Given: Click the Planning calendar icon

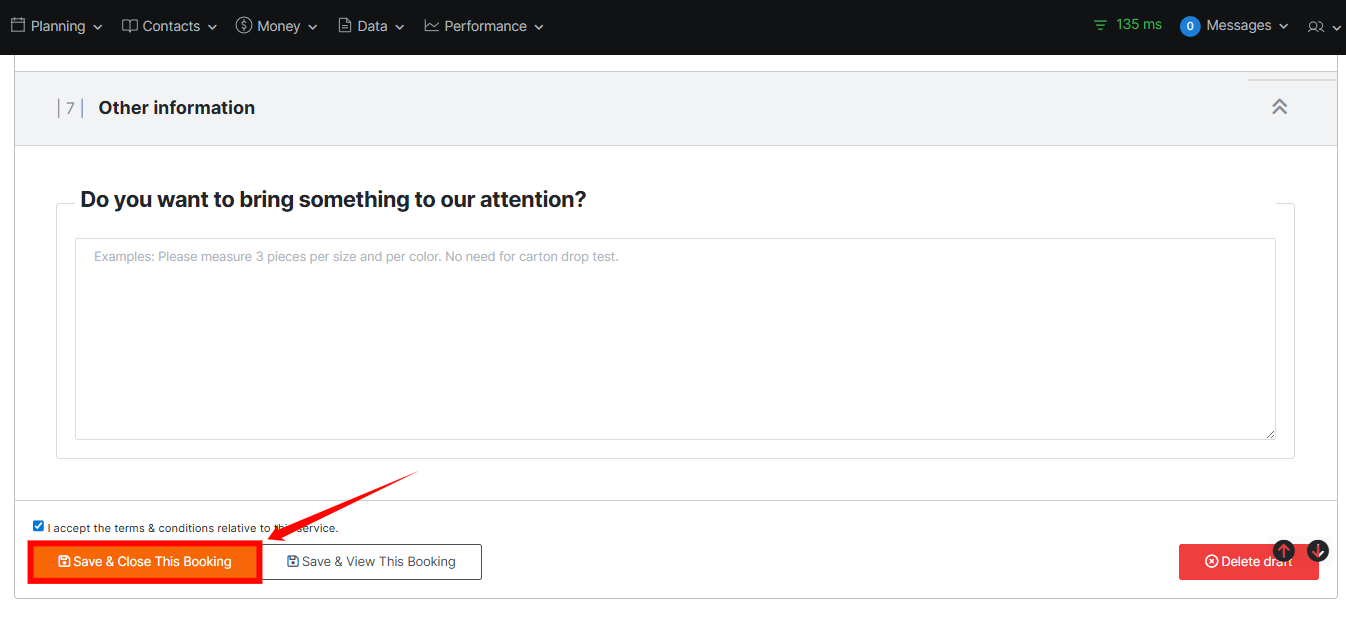Looking at the screenshot, I should click(17, 26).
